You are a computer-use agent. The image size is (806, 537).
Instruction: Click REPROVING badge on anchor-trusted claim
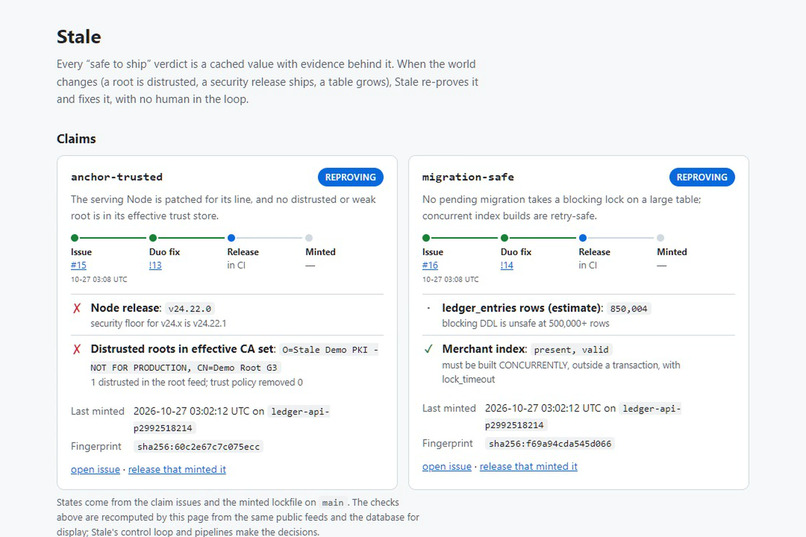pos(351,177)
